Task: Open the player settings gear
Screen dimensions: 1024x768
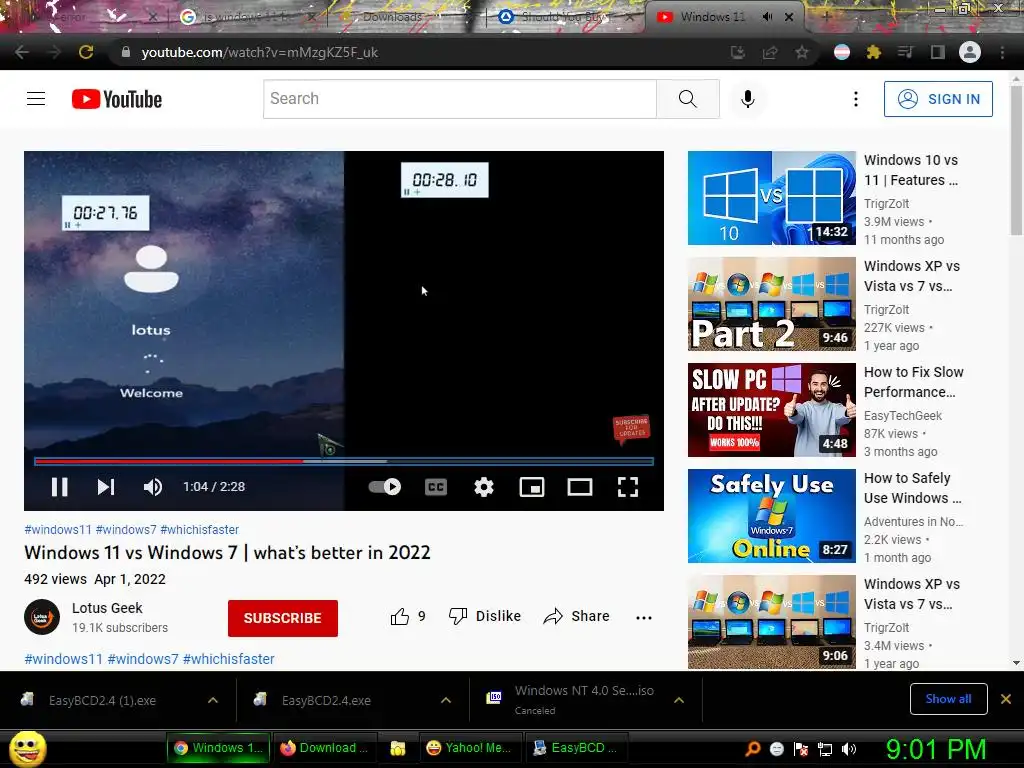Action: coord(484,487)
